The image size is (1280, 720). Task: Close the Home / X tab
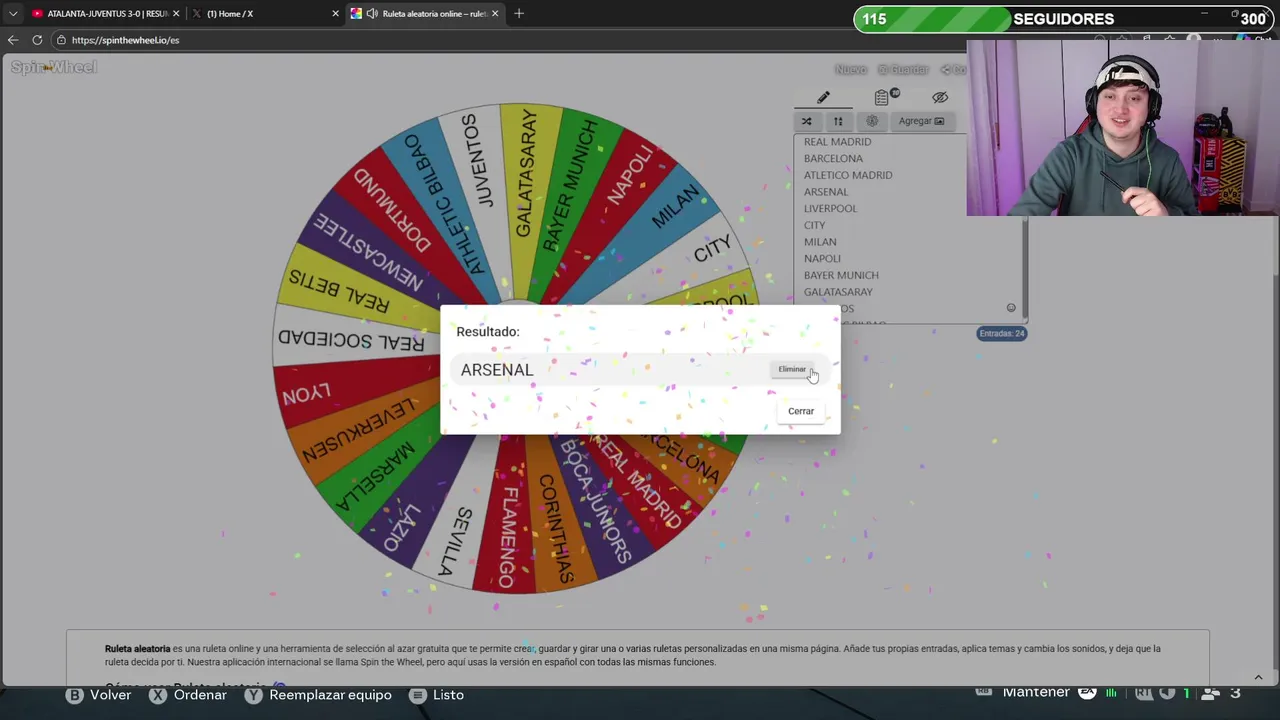pos(335,14)
